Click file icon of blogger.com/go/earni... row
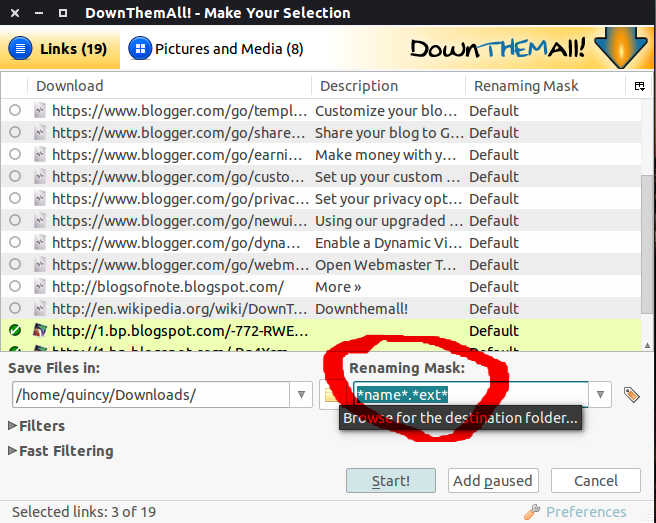 coord(40,154)
